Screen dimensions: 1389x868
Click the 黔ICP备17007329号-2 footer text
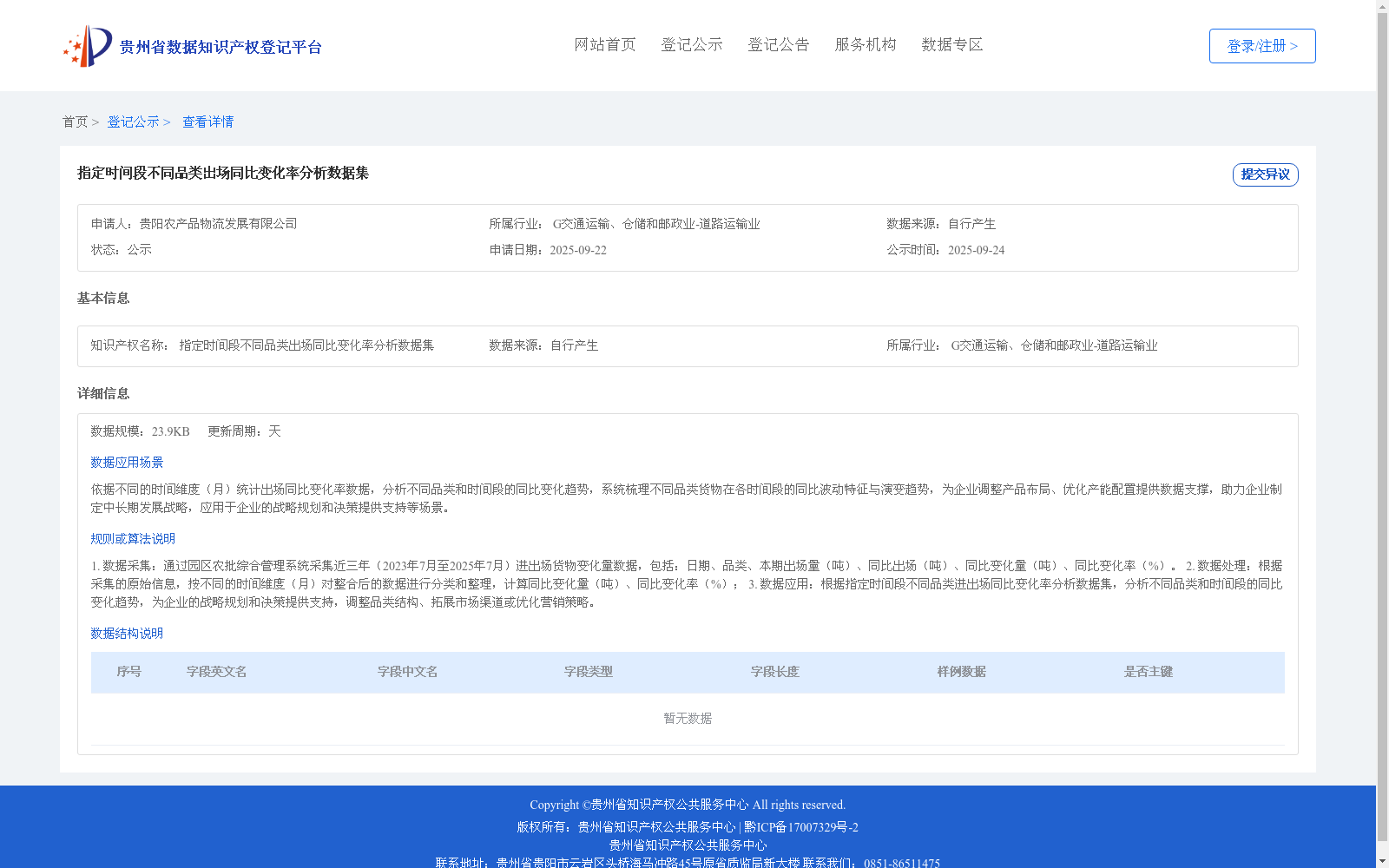[x=801, y=827]
